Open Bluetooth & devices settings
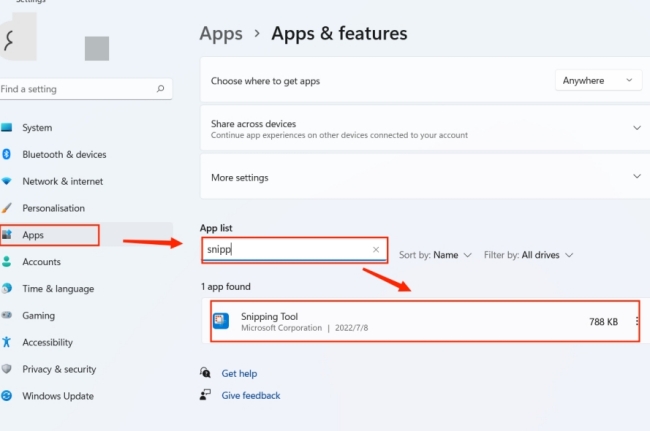Image resolution: width=650 pixels, height=431 pixels. 64,155
